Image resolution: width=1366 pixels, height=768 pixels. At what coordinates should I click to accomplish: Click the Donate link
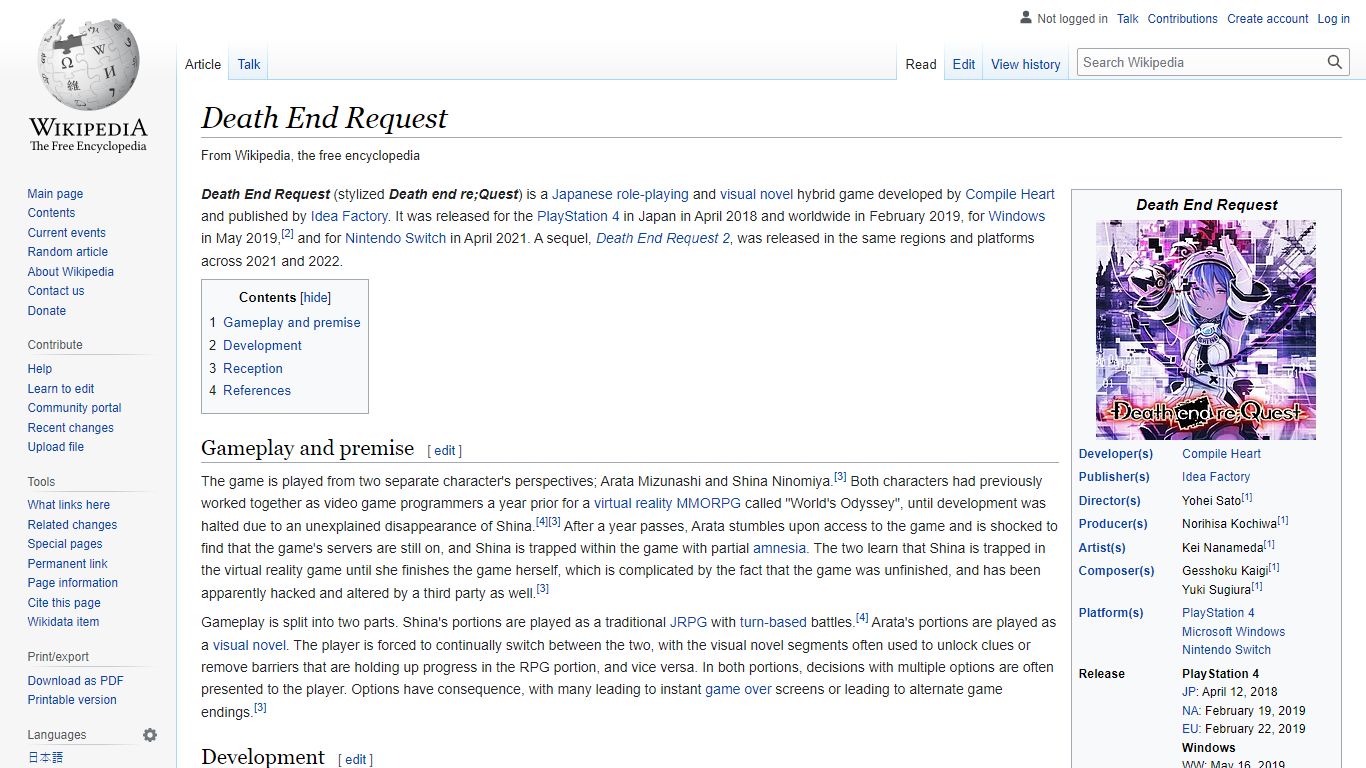[x=47, y=311]
